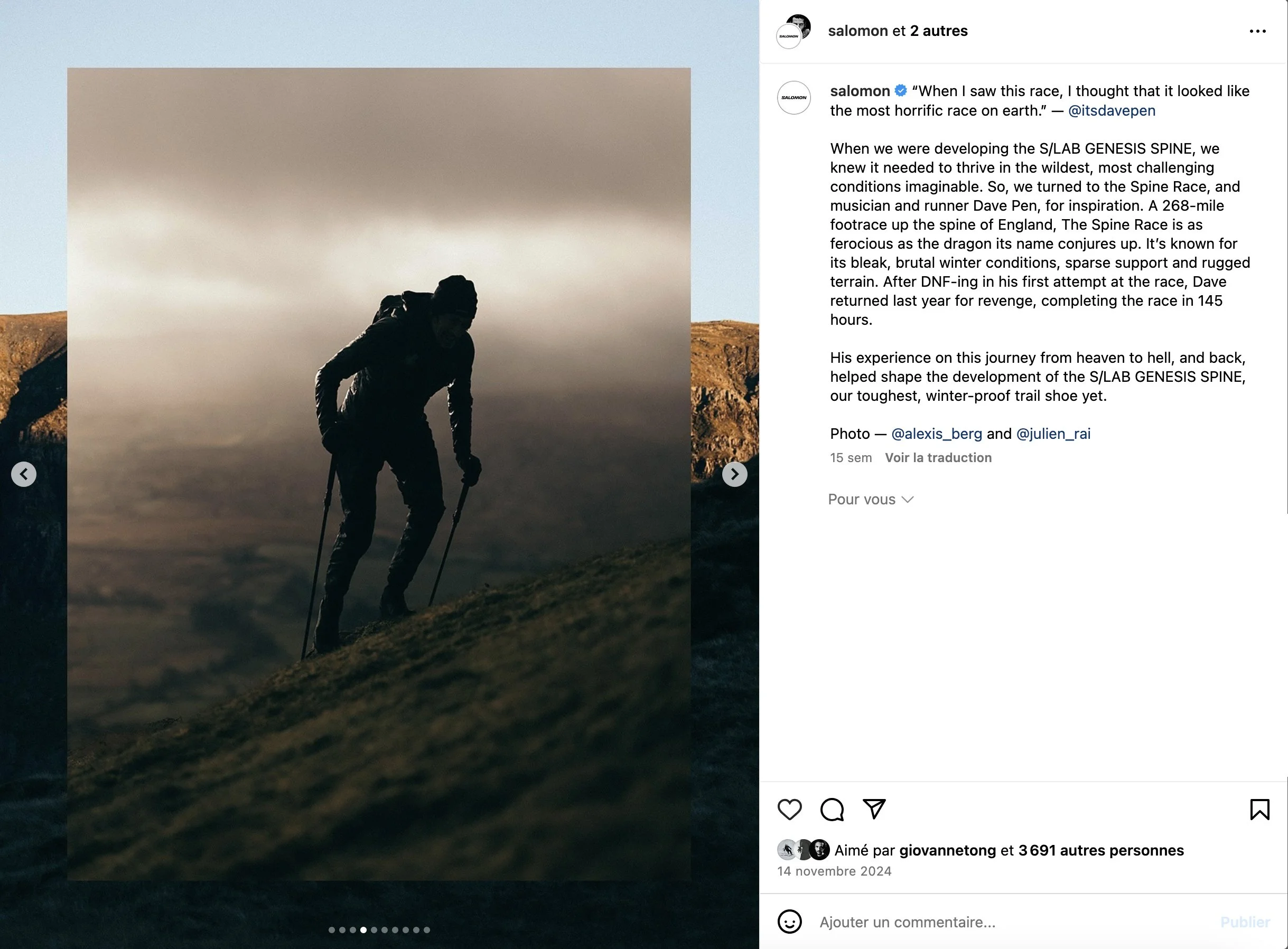The width and height of the screenshot is (1288, 949).
Task: Go to next carousel photo arrow
Action: point(734,474)
